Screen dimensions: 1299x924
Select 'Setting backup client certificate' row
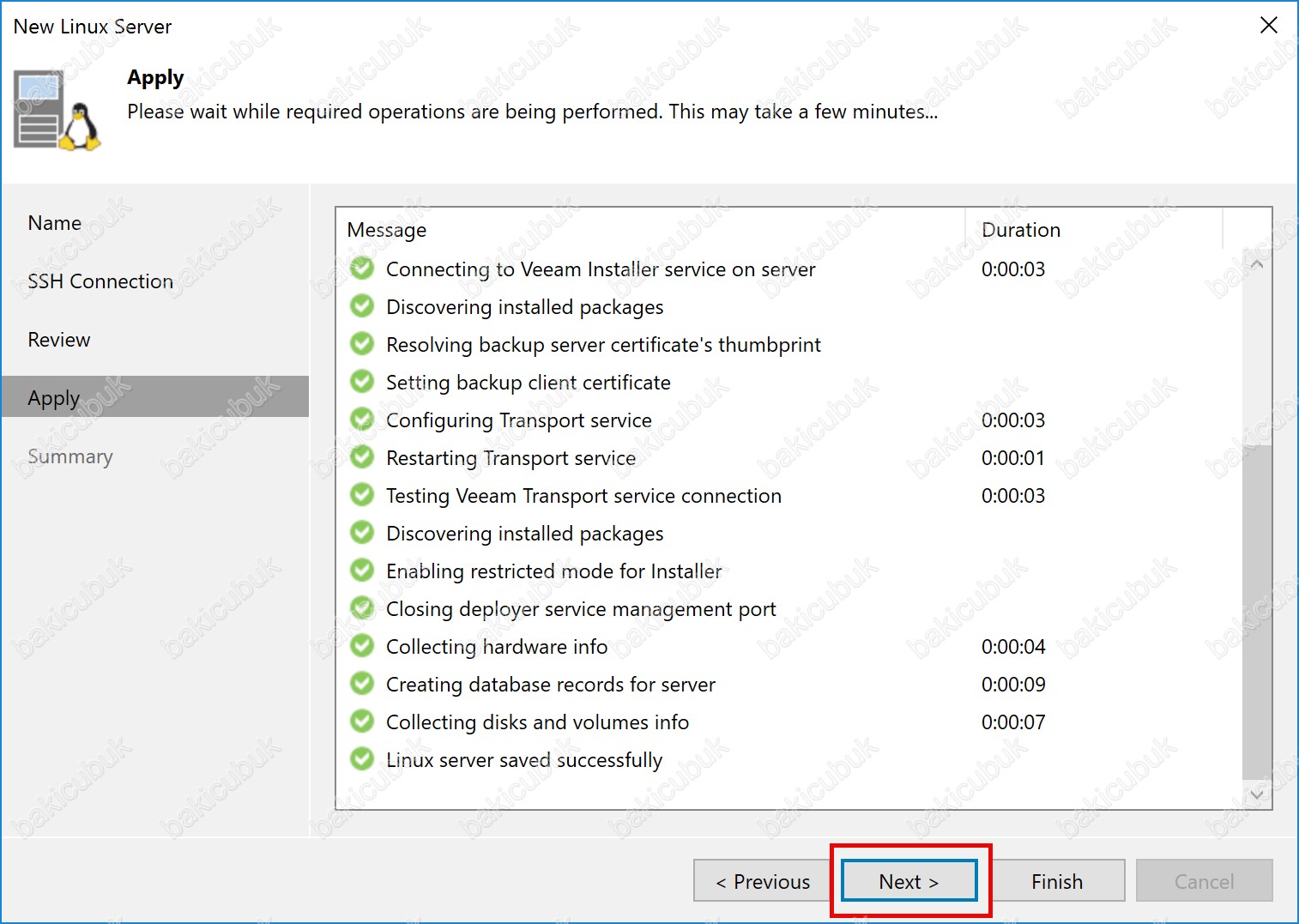(x=788, y=382)
